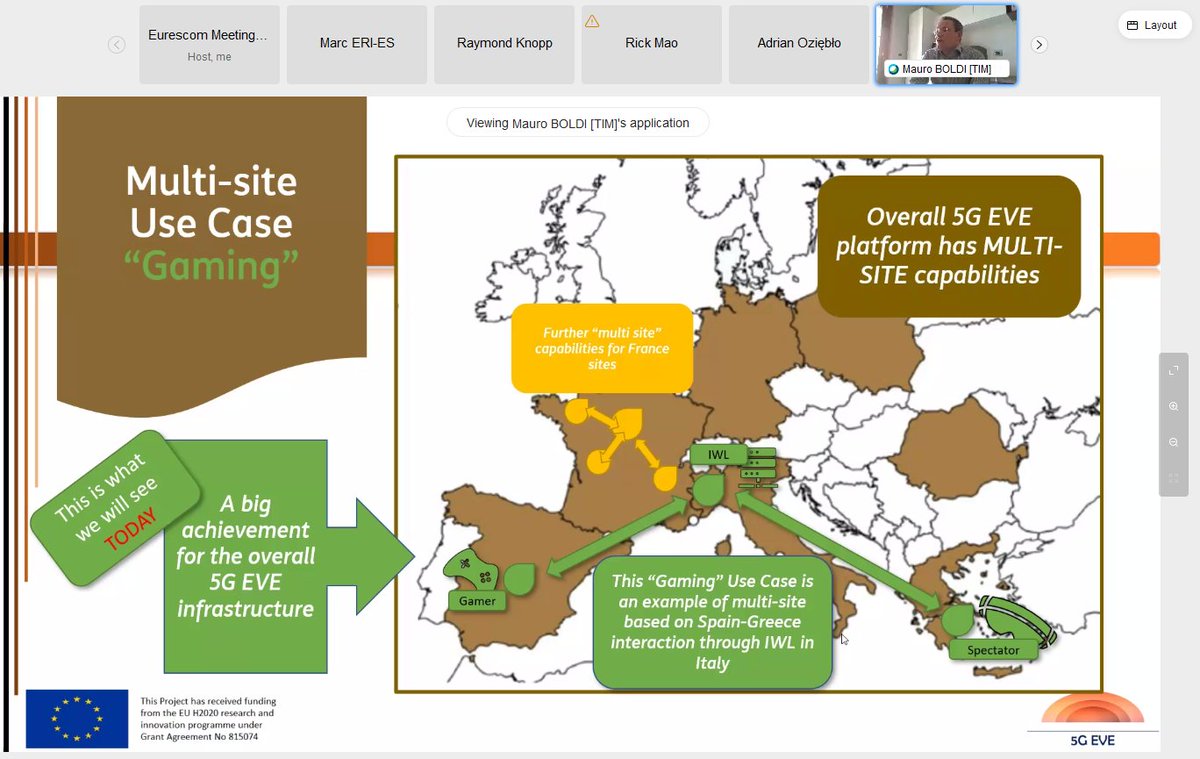Click the 5G EVE logo
1200x759 pixels.
[x=1092, y=722]
